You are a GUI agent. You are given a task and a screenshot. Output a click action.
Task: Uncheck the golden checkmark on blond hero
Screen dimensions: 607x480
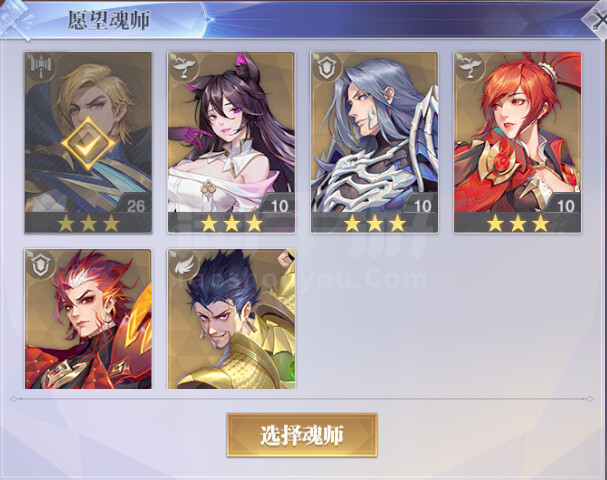[x=88, y=143]
